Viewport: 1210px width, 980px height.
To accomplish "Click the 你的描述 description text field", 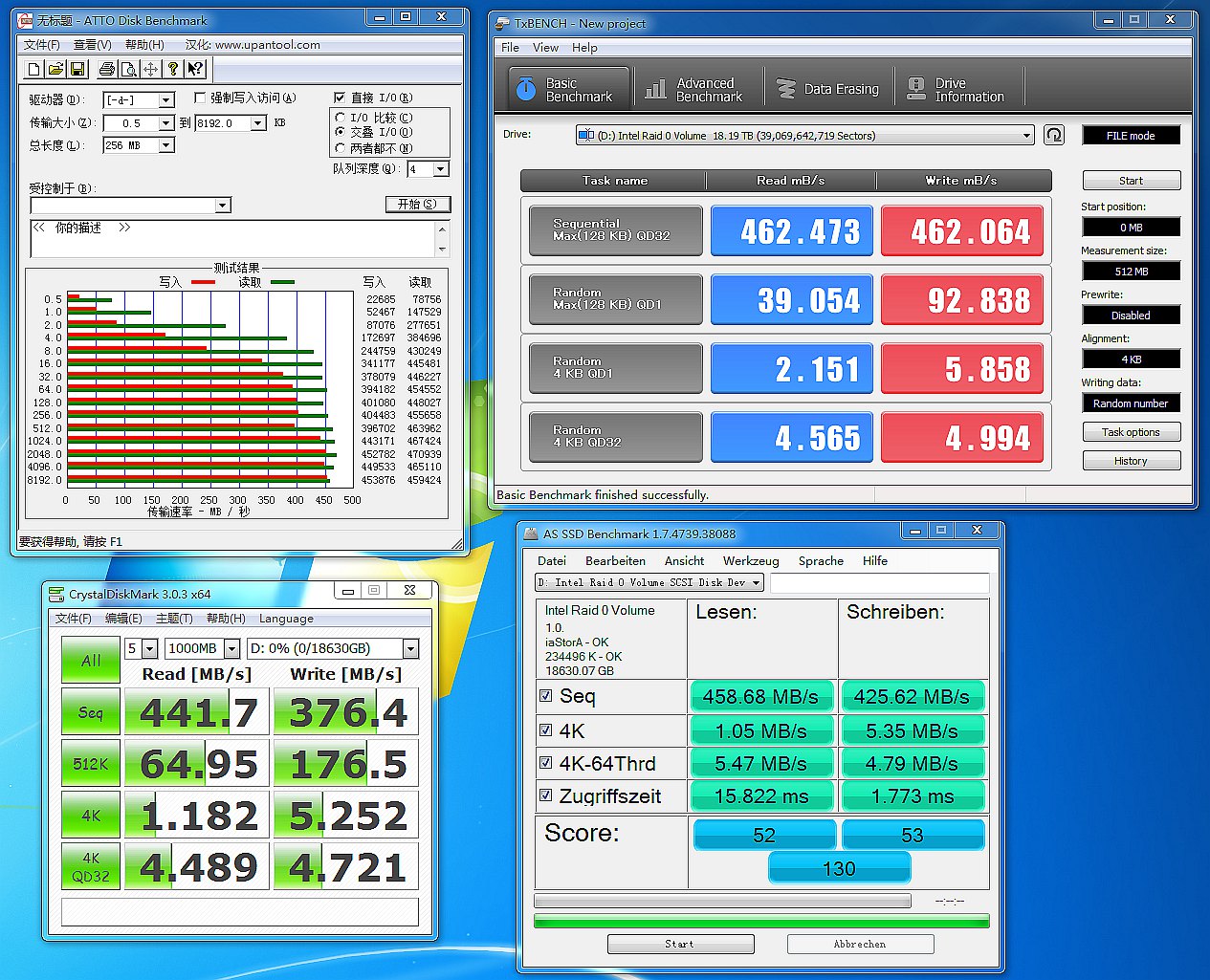I will coord(232,240).
